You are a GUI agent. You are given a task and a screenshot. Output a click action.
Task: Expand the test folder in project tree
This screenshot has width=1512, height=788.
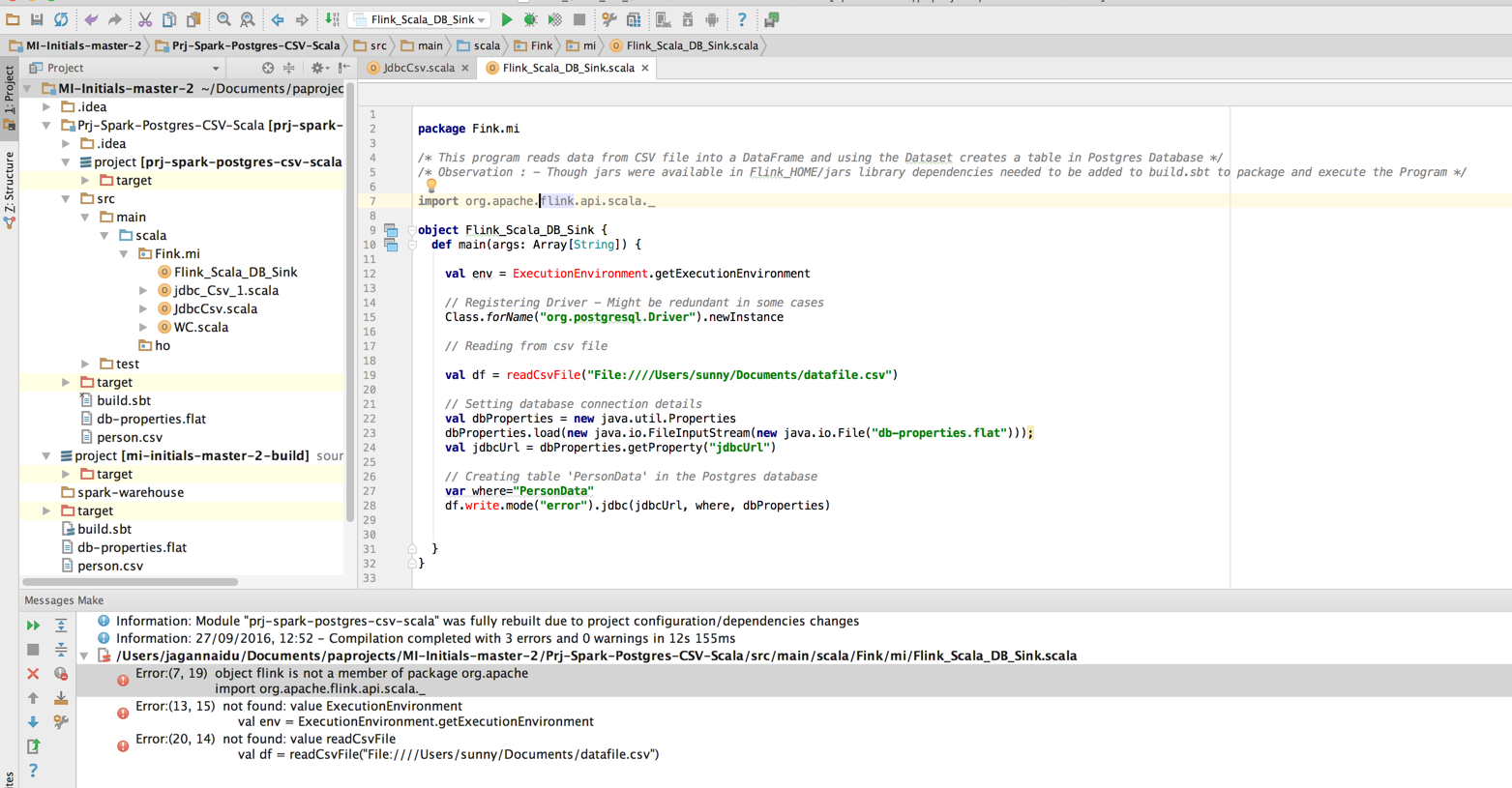[x=85, y=365]
